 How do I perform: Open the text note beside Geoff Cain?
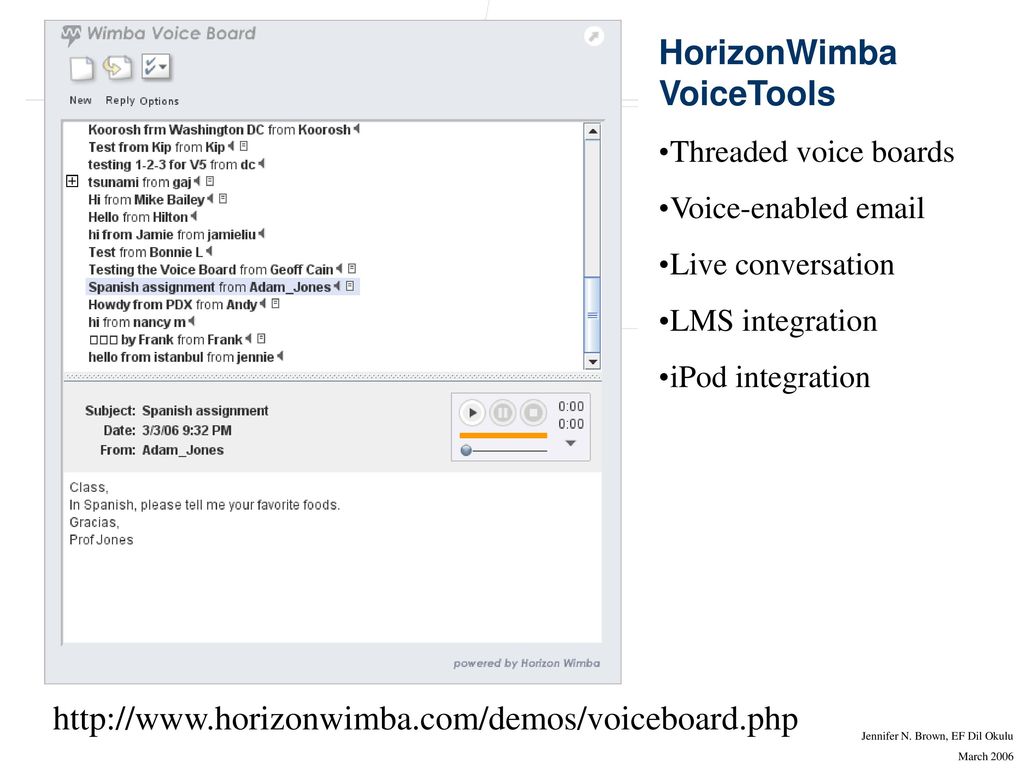point(352,268)
